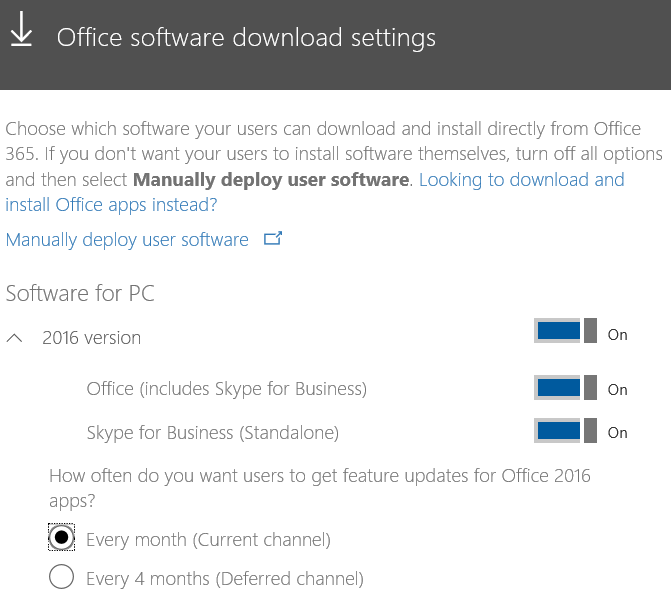Click the 'Software for PC' heading
The image size is (671, 606).
80,294
